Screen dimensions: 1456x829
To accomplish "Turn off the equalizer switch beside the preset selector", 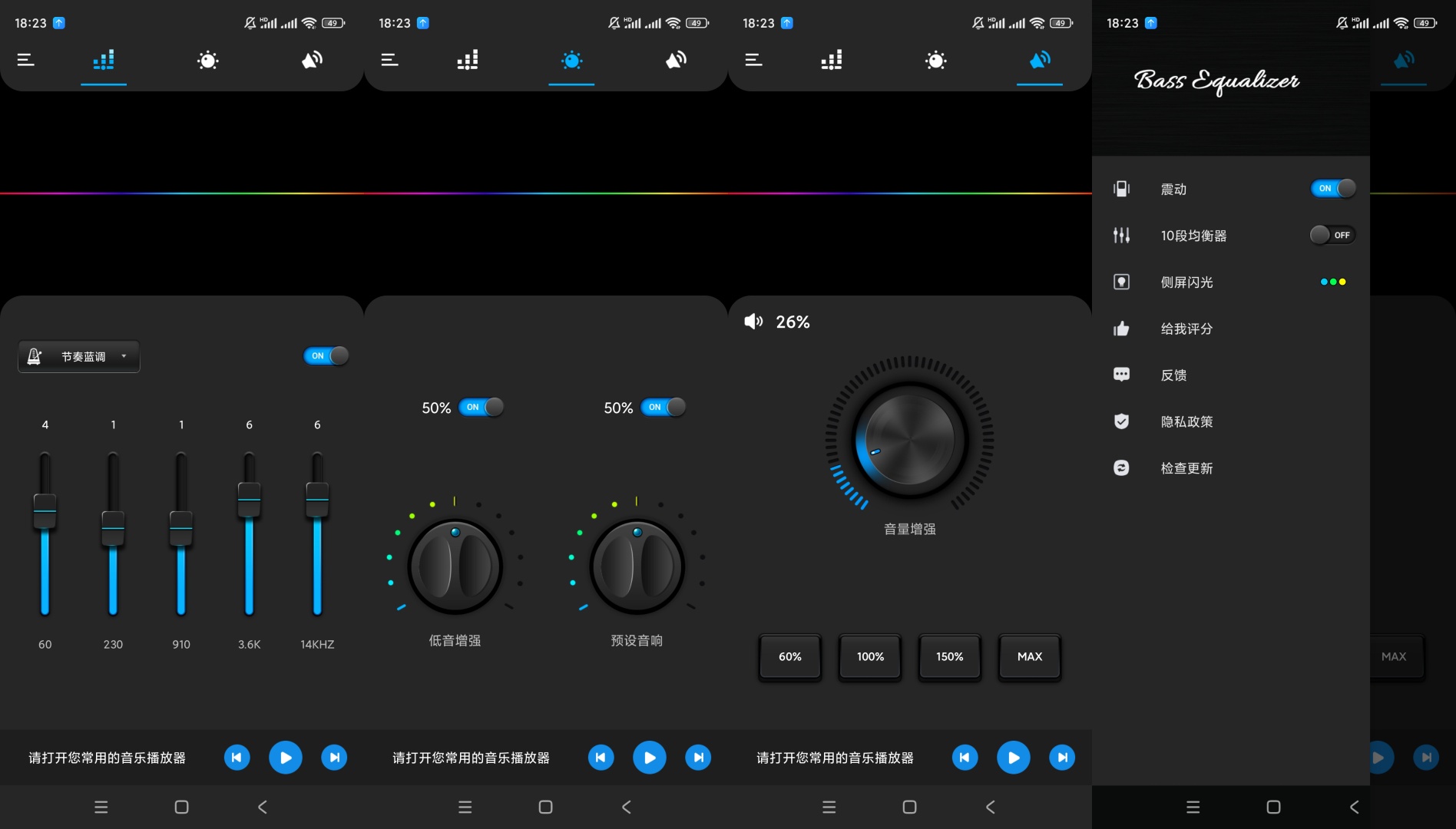I will (326, 356).
